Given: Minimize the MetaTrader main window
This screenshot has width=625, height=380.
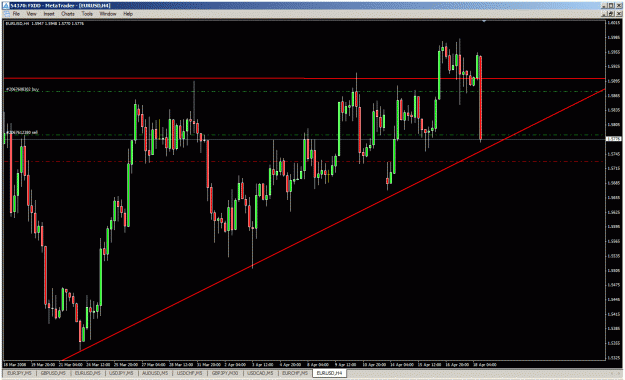Looking at the screenshot, I should click(605, 6).
